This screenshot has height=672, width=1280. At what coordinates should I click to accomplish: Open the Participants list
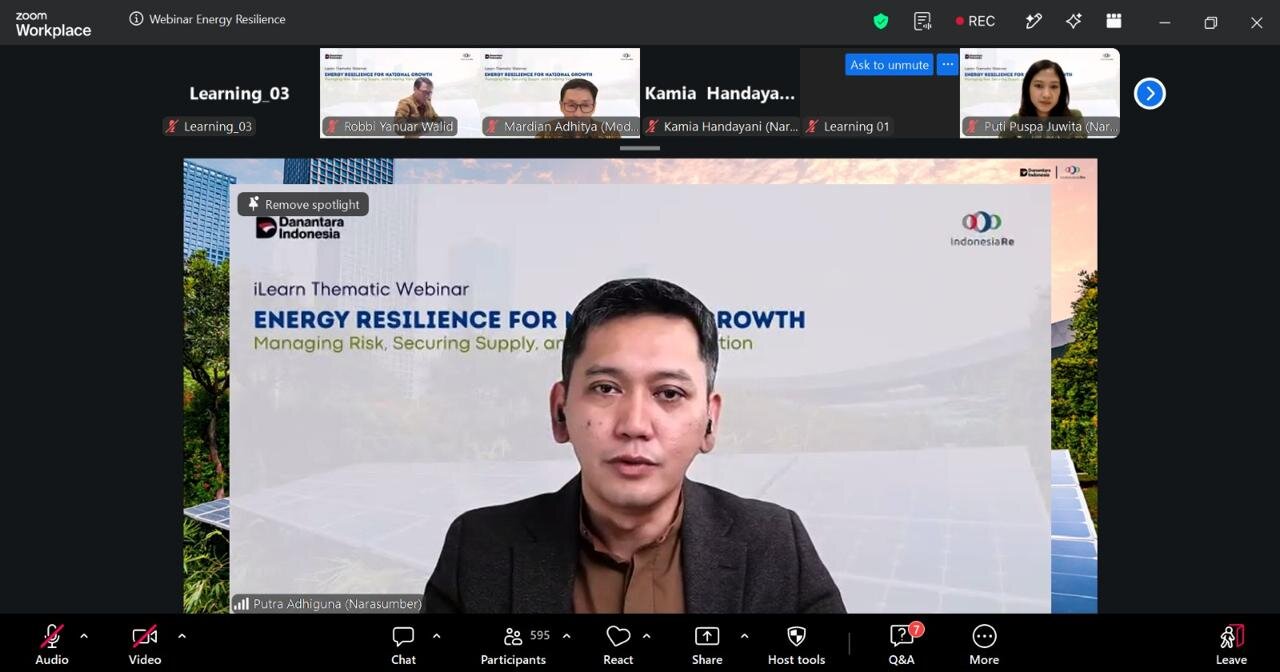(x=513, y=645)
